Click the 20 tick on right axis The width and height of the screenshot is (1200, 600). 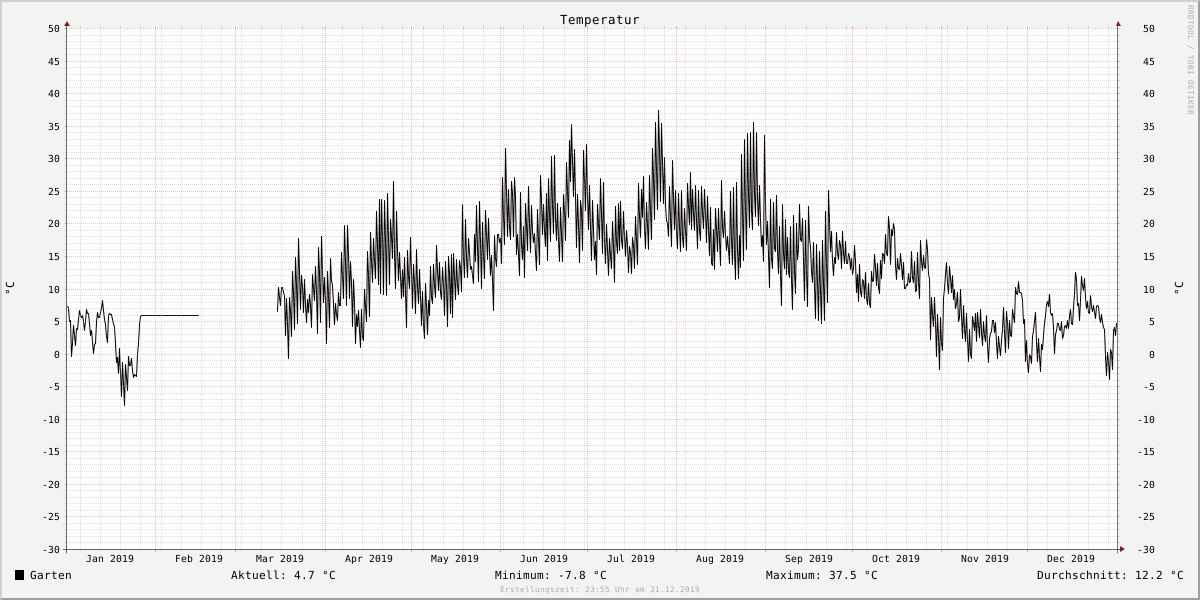pyautogui.click(x=1149, y=224)
